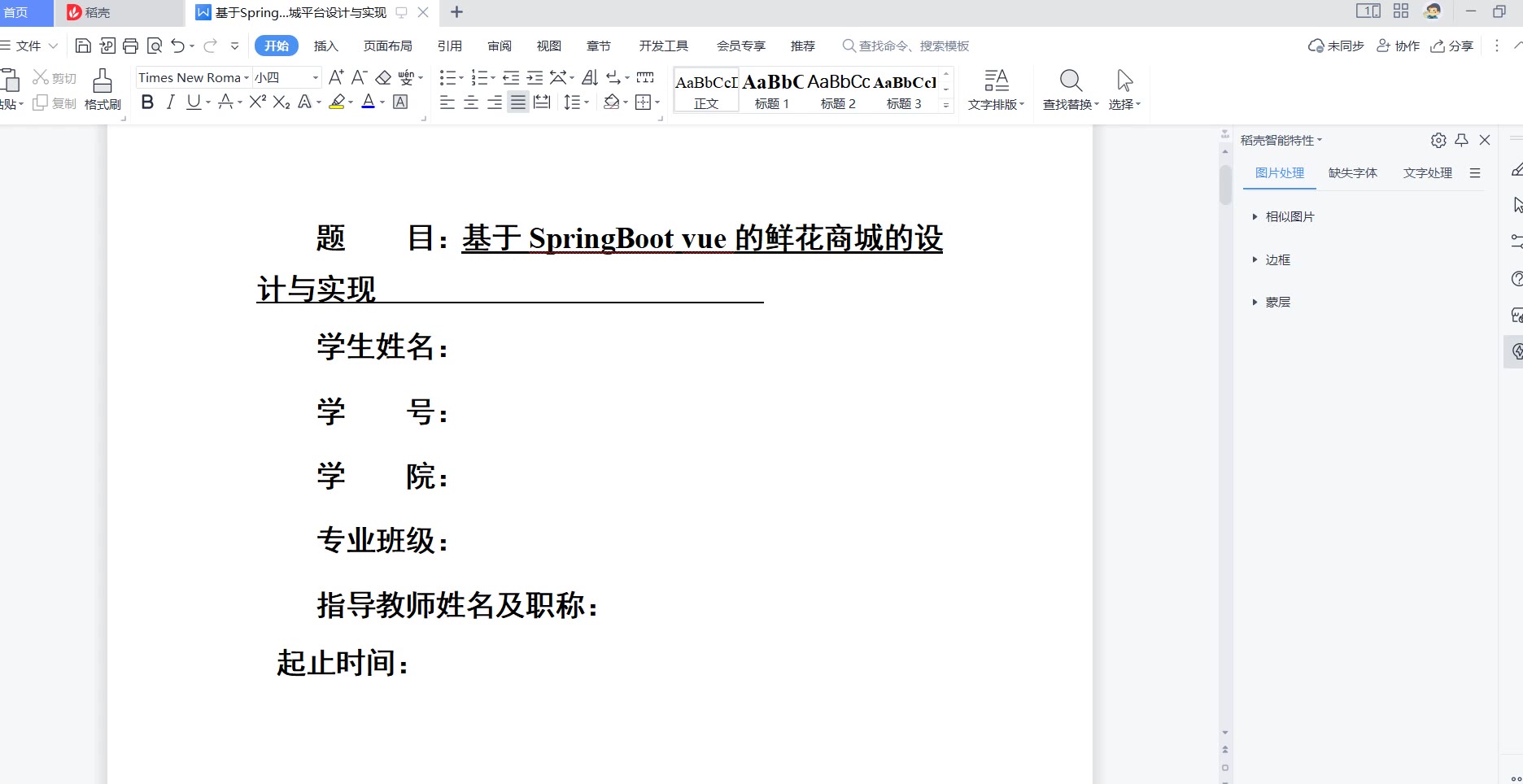1523x784 pixels.
Task: Toggle Bold formatting
Action: 147,102
